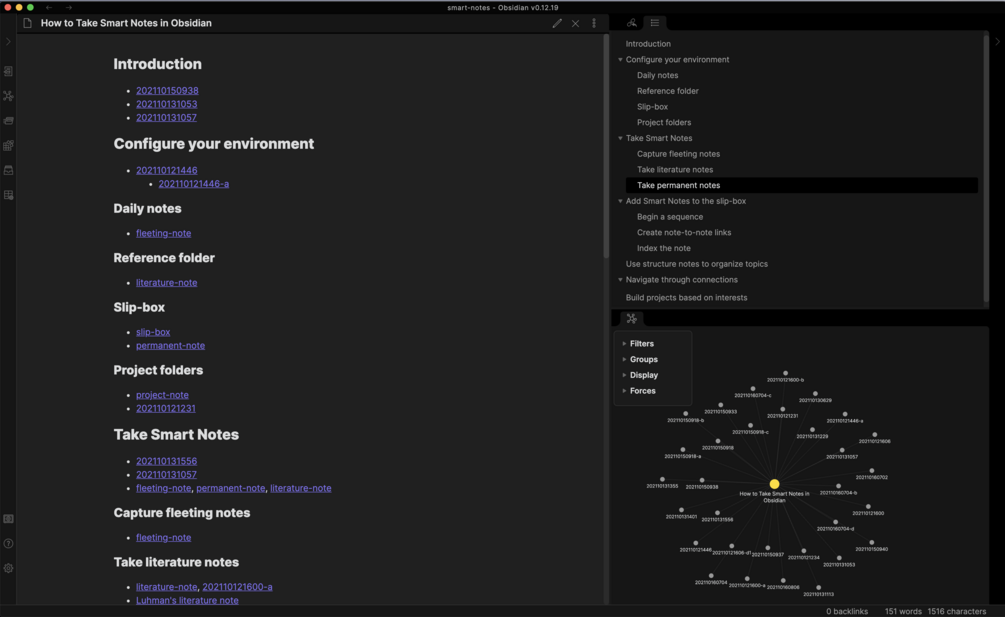Click the document icon beside the note title
Screen dimensions: 1005x617
pos(27,23)
